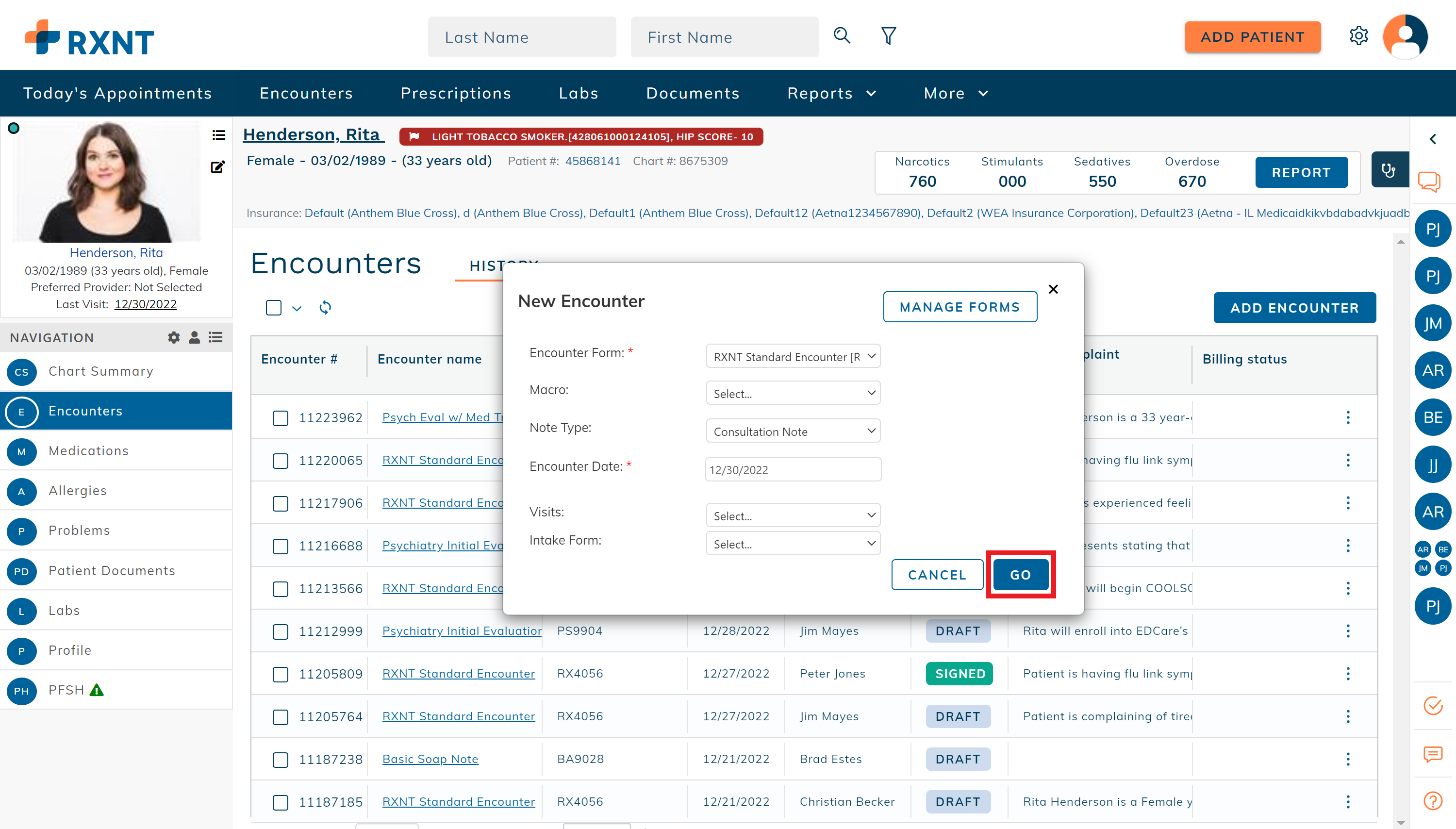Go to Documents in top navigation
Screen dimensions: 1456x829
pyautogui.click(x=693, y=93)
